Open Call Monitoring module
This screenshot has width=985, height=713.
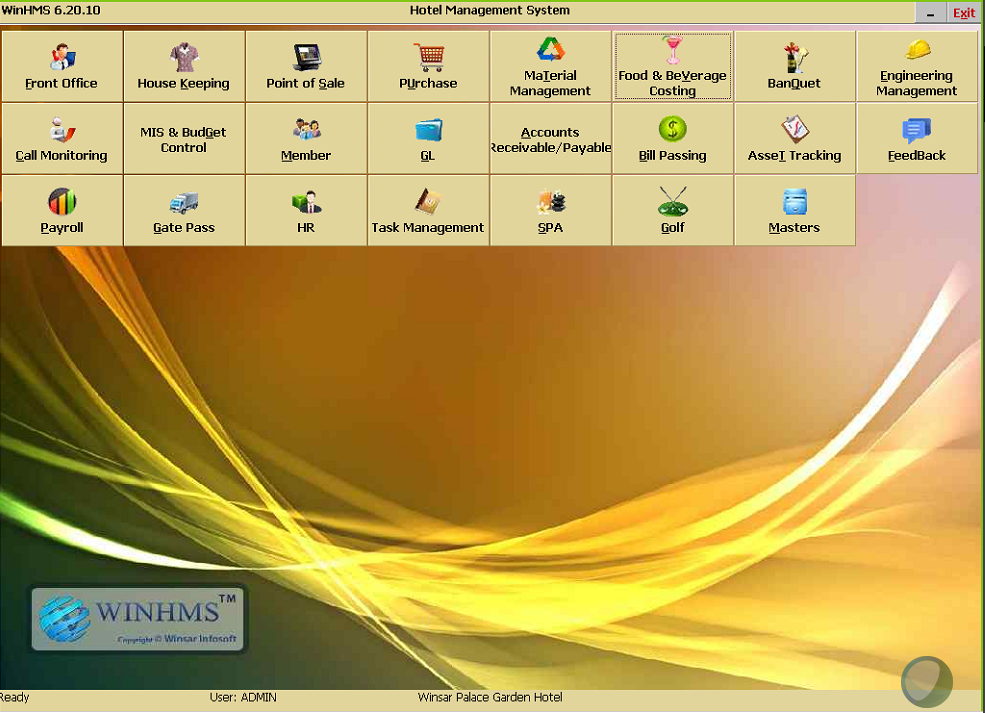[x=62, y=139]
